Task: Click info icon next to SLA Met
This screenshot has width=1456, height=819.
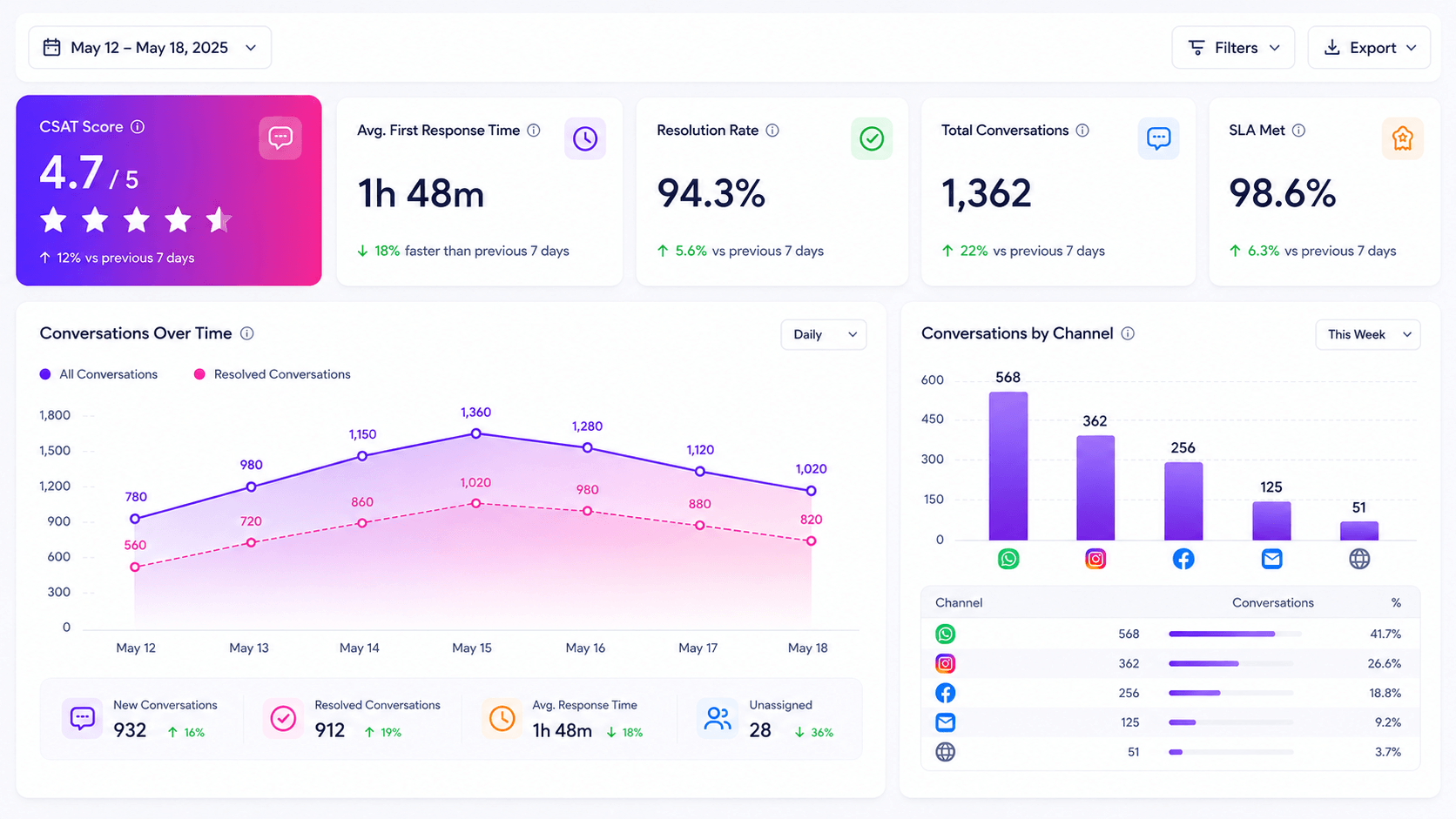Action: (1298, 131)
